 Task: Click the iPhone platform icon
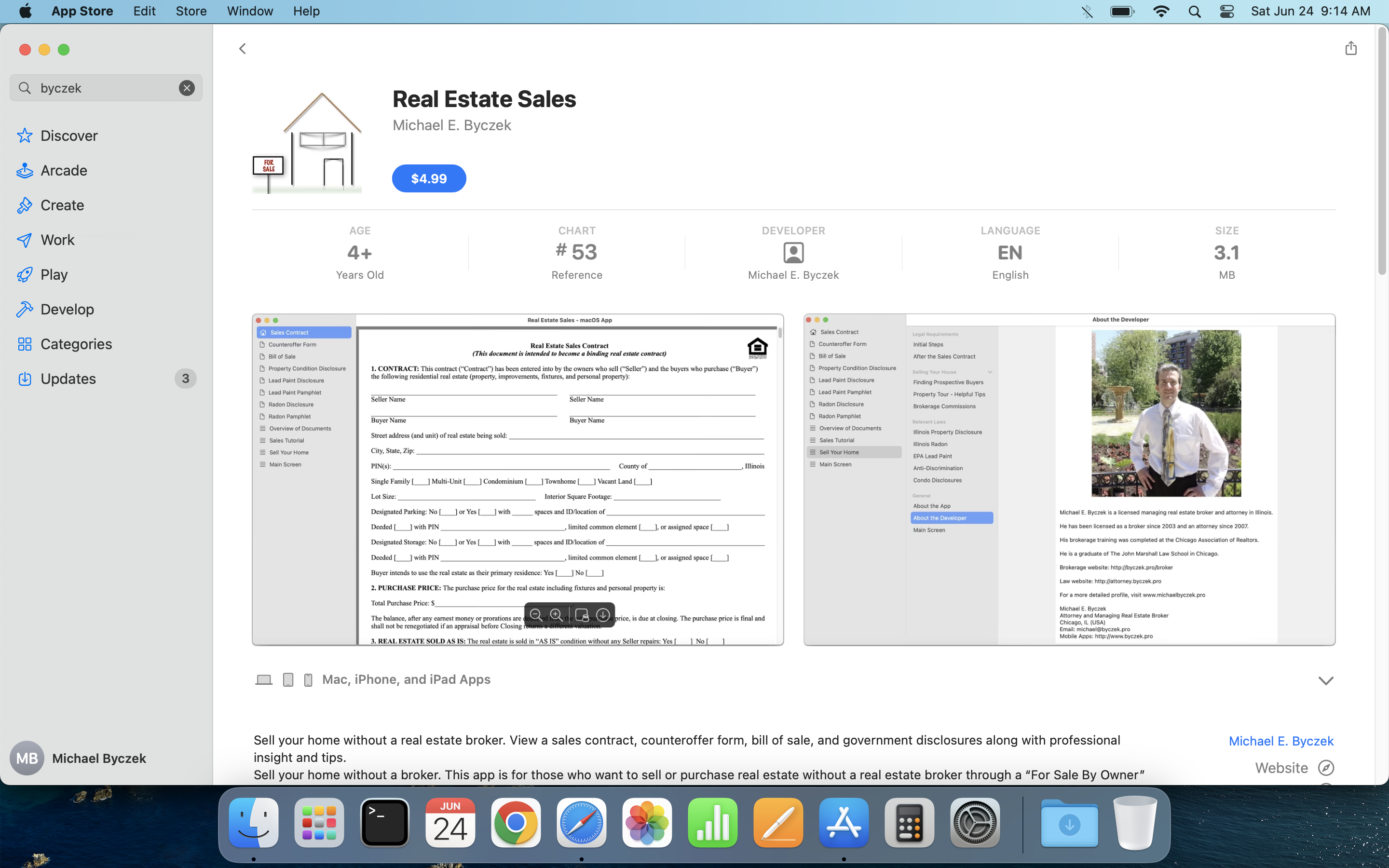[308, 680]
